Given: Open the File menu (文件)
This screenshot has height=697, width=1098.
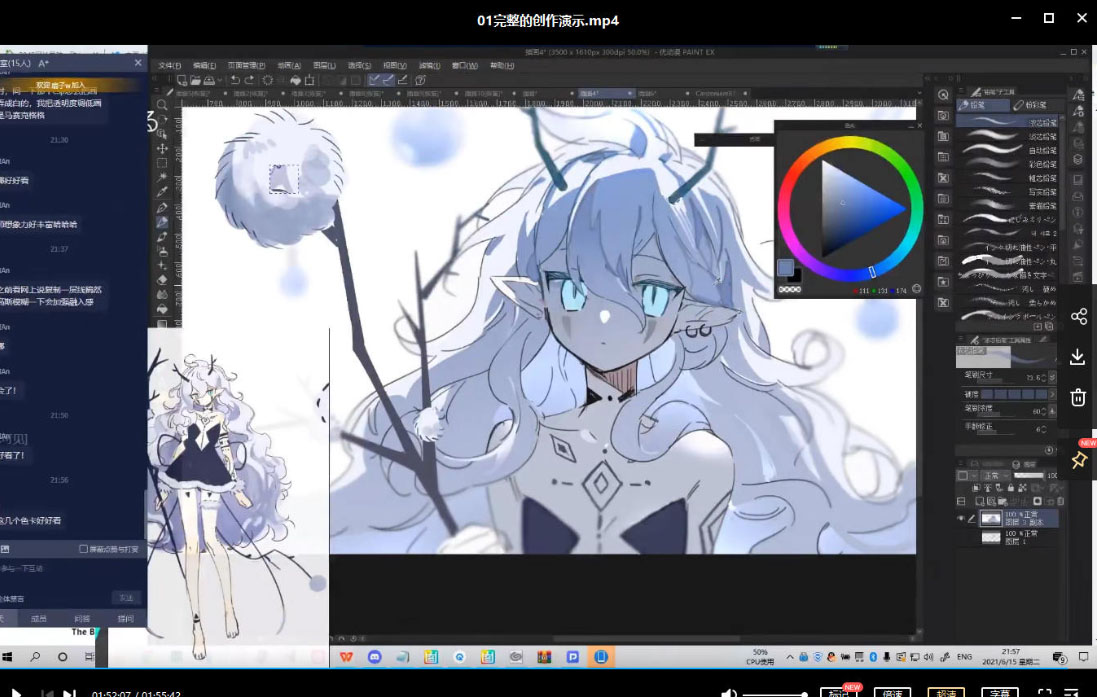Looking at the screenshot, I should (169, 66).
